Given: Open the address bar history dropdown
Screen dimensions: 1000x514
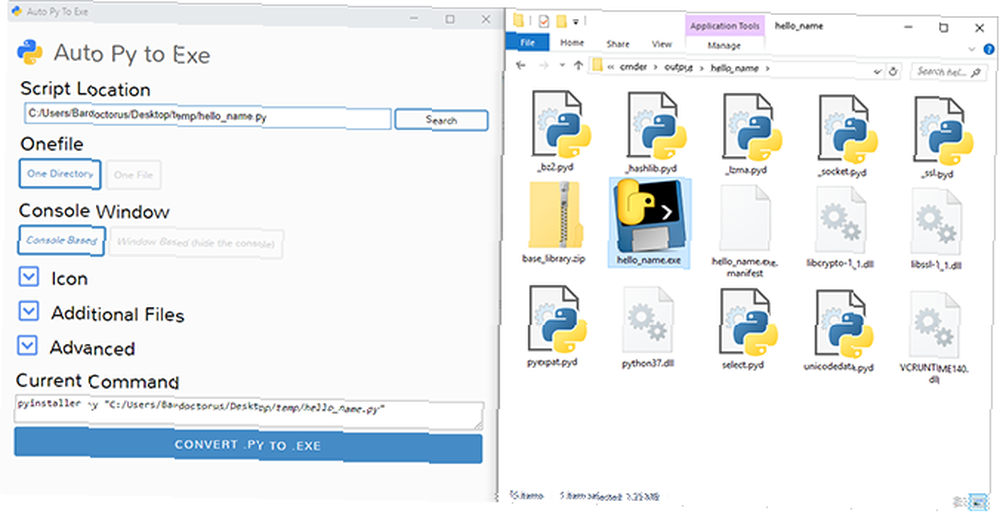Looking at the screenshot, I should pyautogui.click(x=878, y=71).
